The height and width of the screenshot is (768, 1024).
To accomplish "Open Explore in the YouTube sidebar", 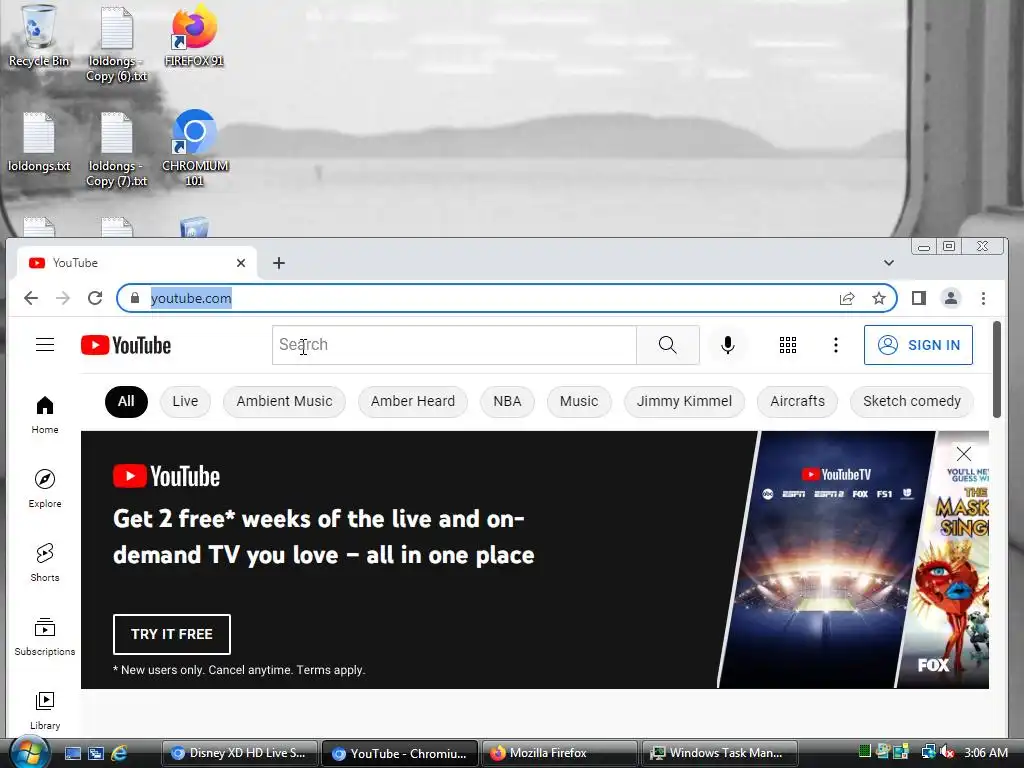I will (44, 488).
